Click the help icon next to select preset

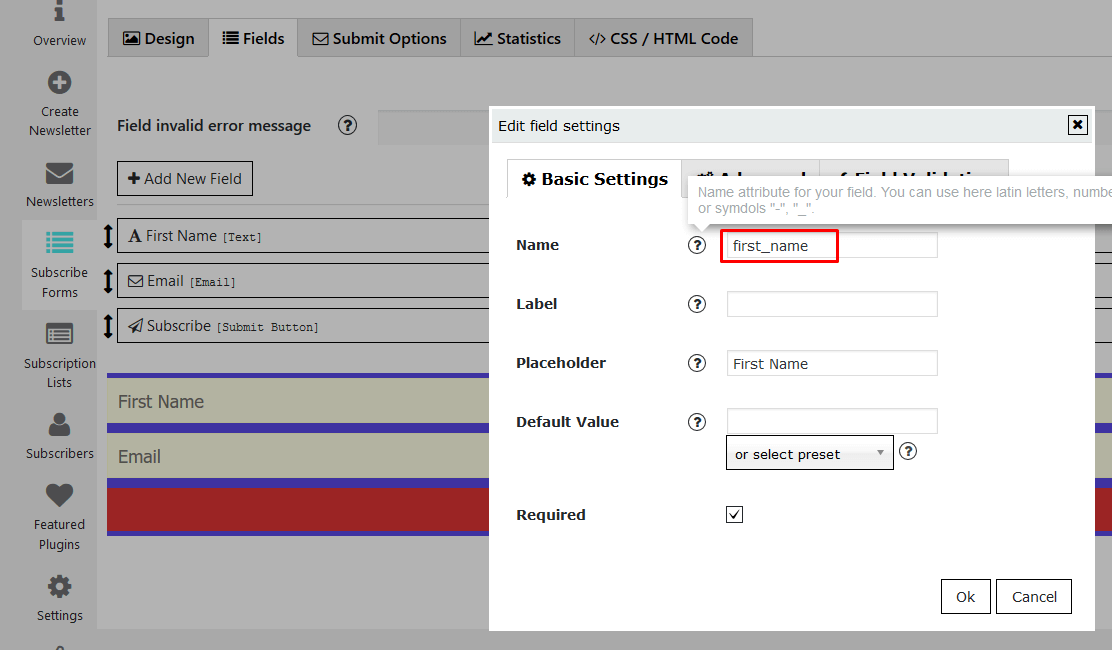[908, 451]
